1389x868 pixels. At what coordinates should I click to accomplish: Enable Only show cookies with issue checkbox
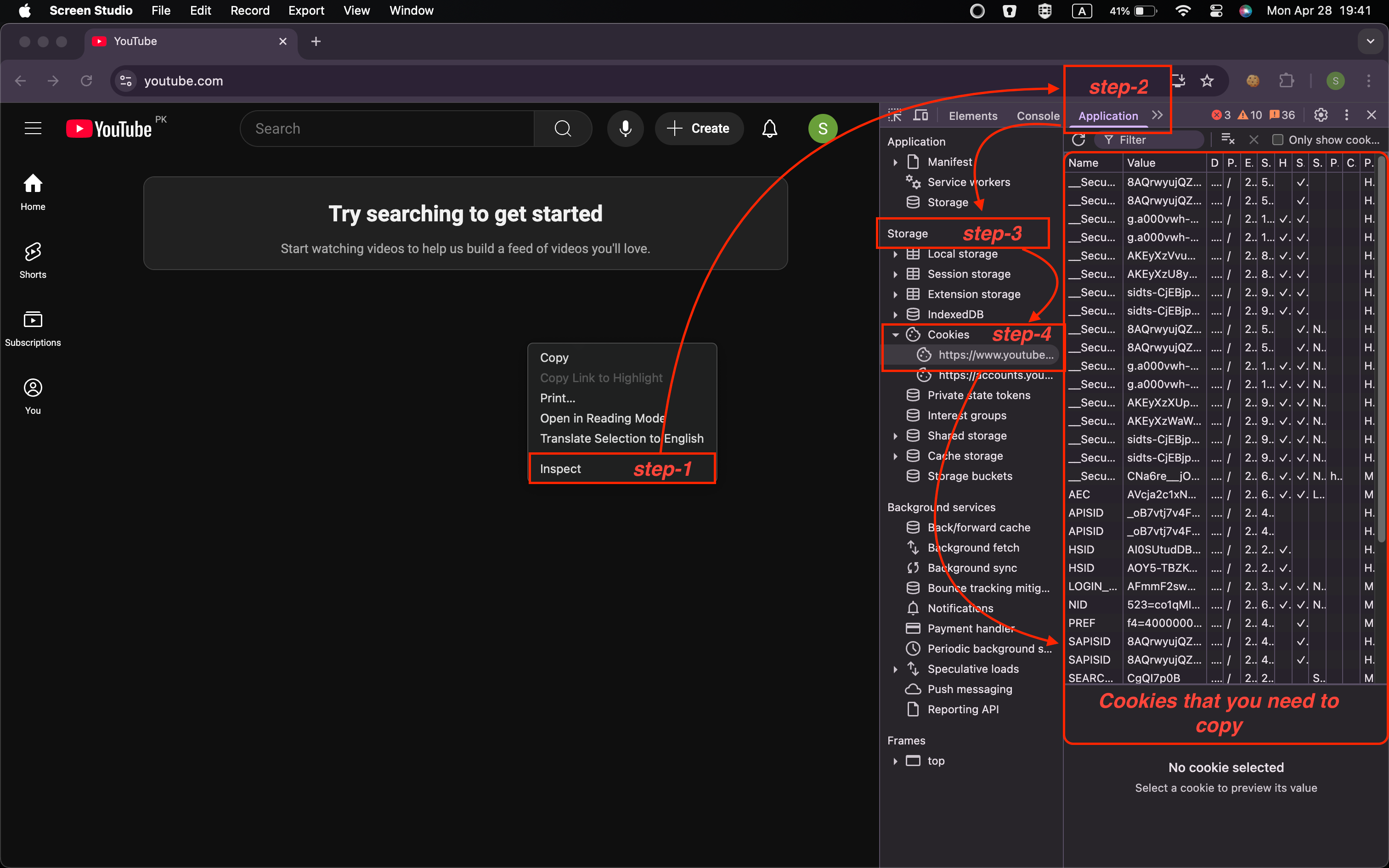pyautogui.click(x=1278, y=140)
